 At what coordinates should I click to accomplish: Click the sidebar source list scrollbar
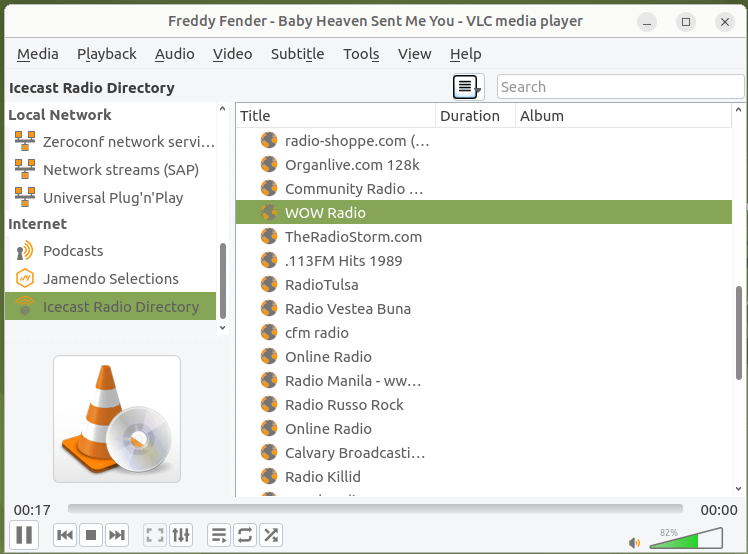coord(222,281)
